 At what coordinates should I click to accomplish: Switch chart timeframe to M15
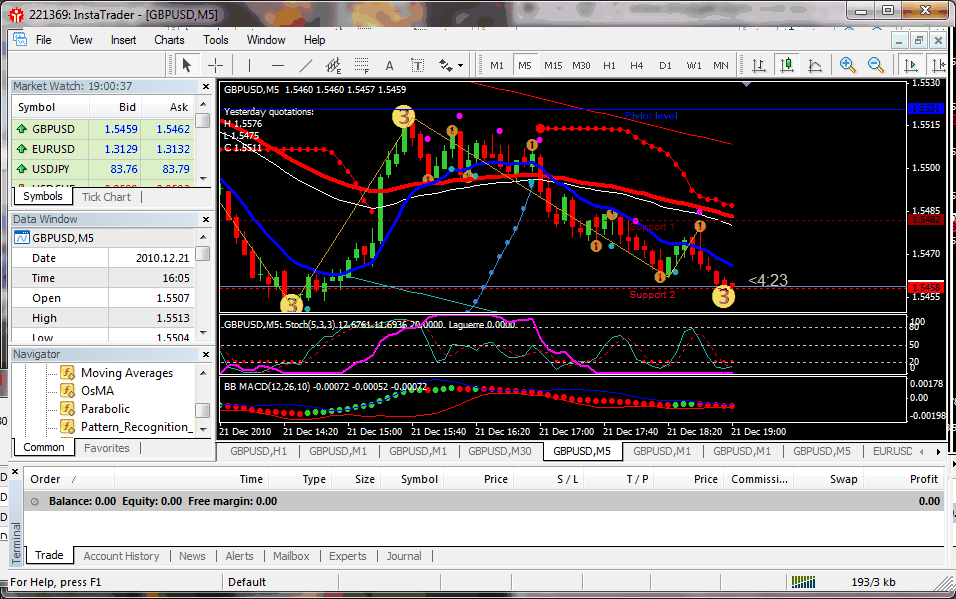[x=552, y=64]
